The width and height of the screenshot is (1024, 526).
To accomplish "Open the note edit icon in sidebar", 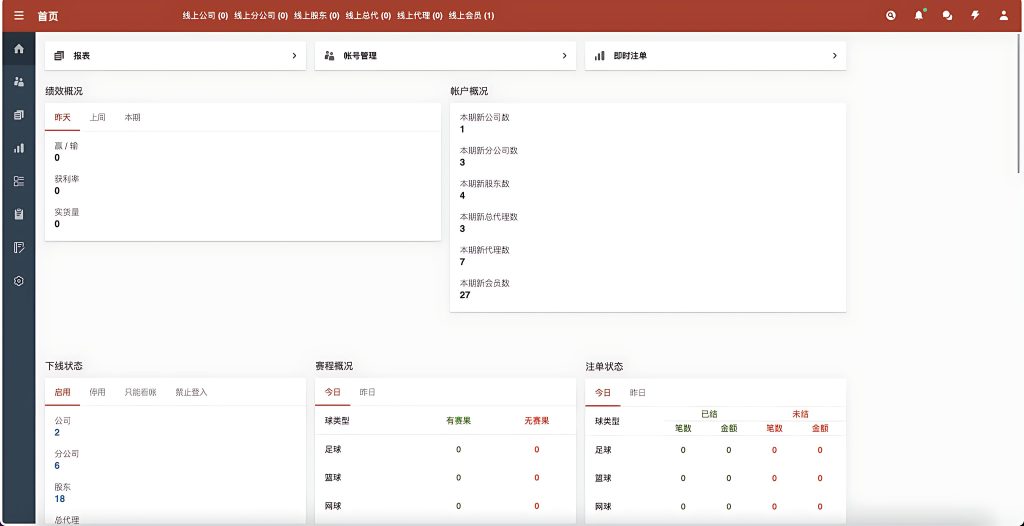I will point(19,247).
